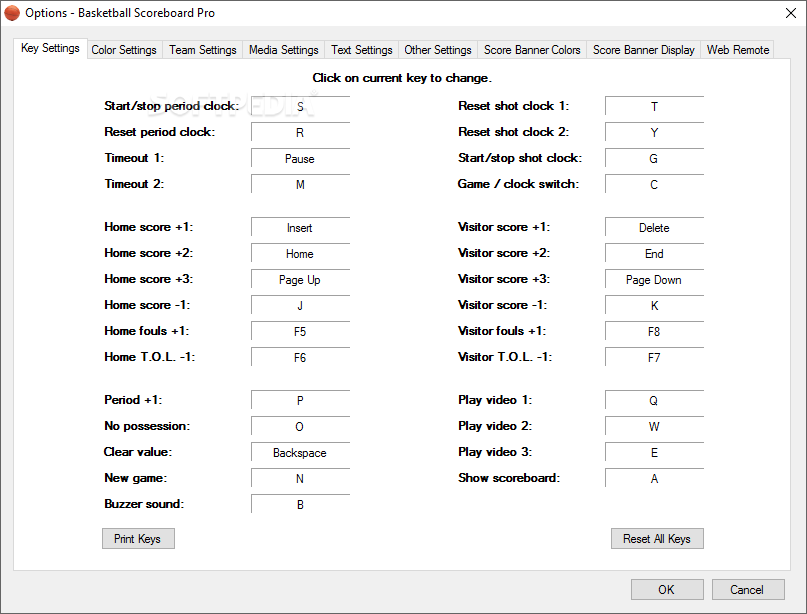Change the Timeout 1 key Pause

301,158
